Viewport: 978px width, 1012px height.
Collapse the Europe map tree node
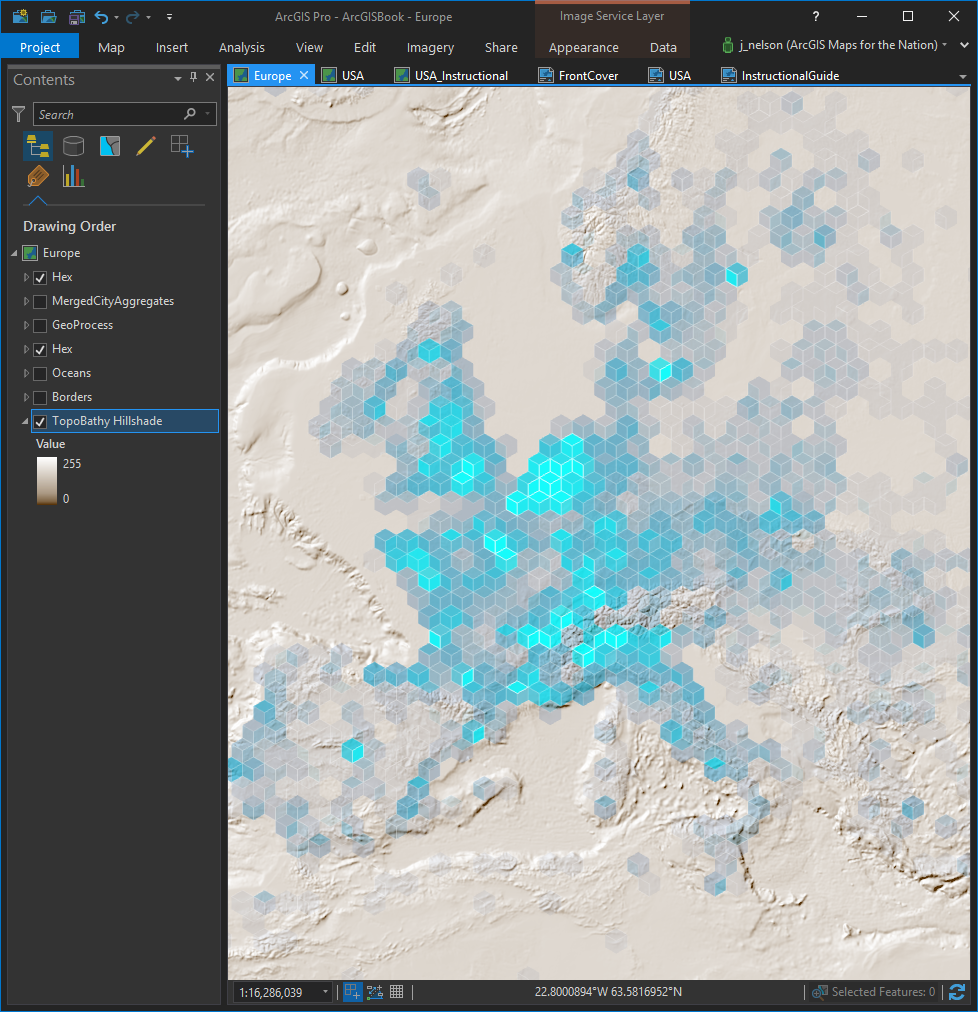pyautogui.click(x=14, y=254)
